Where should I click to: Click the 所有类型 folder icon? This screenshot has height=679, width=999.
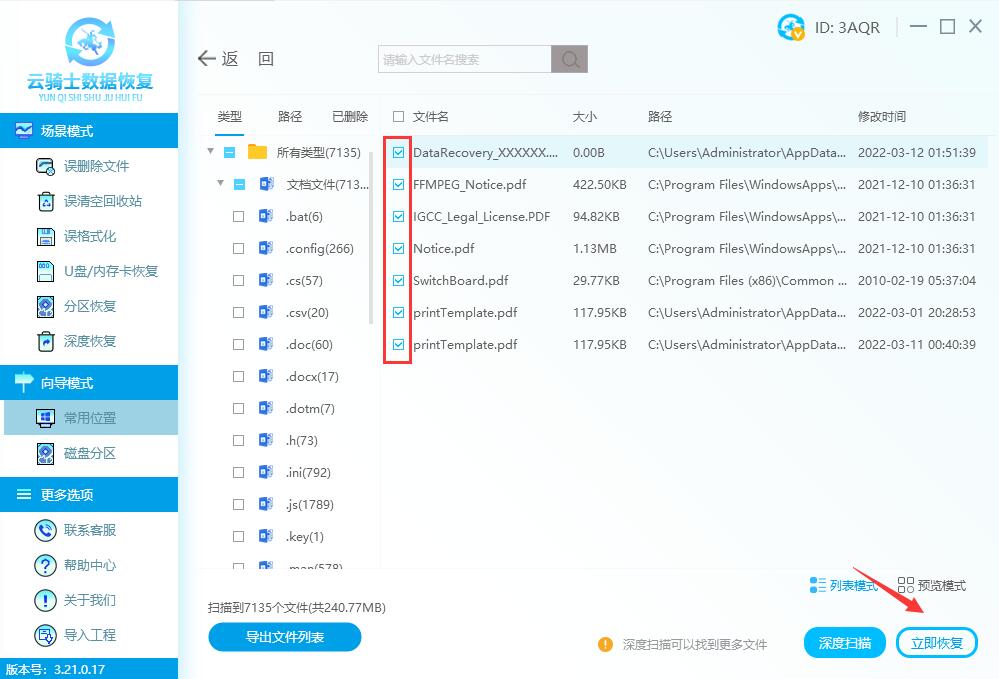pyautogui.click(x=257, y=152)
